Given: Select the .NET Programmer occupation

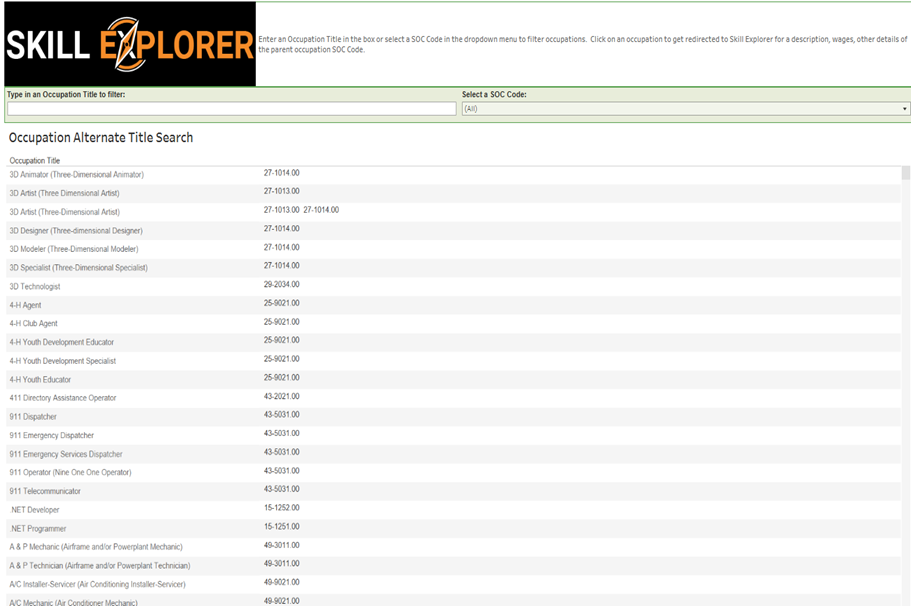Looking at the screenshot, I should (38, 529).
